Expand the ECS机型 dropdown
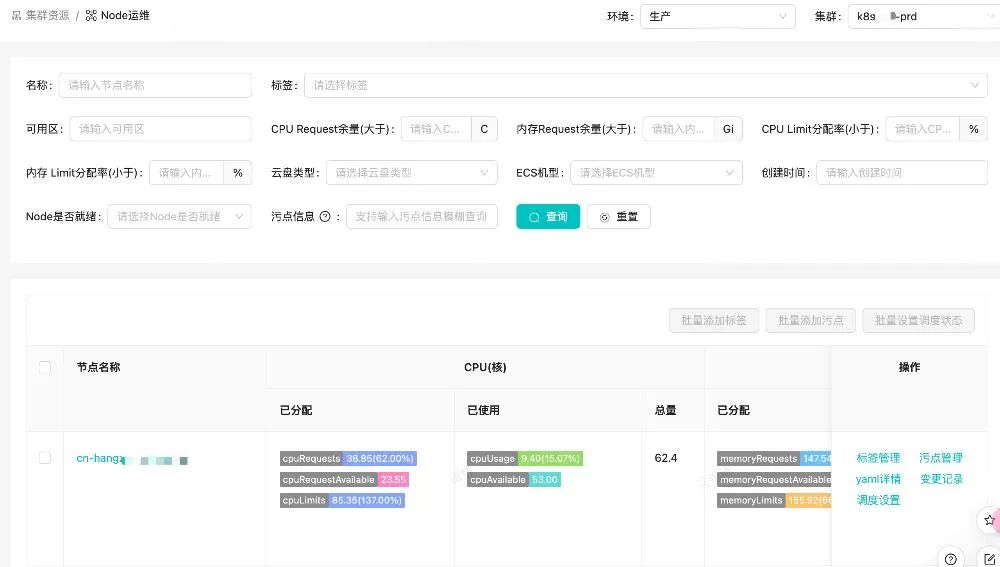Screen dimensions: 1000x567 pyautogui.click(x=656, y=173)
